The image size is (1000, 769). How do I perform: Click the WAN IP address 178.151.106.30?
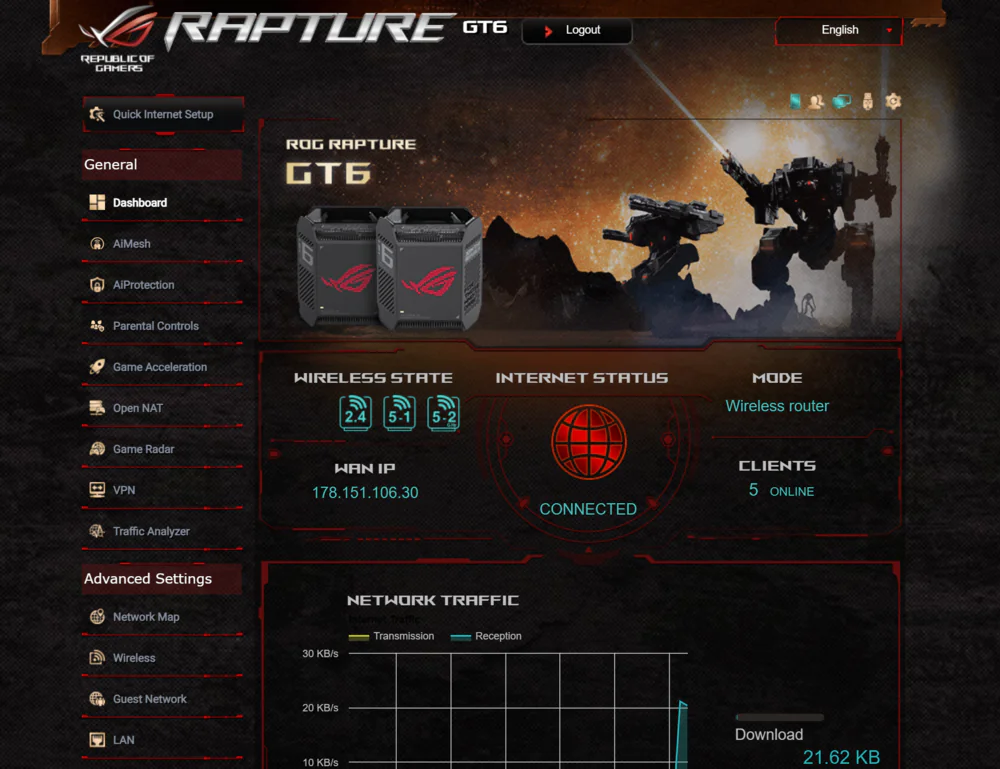365,492
